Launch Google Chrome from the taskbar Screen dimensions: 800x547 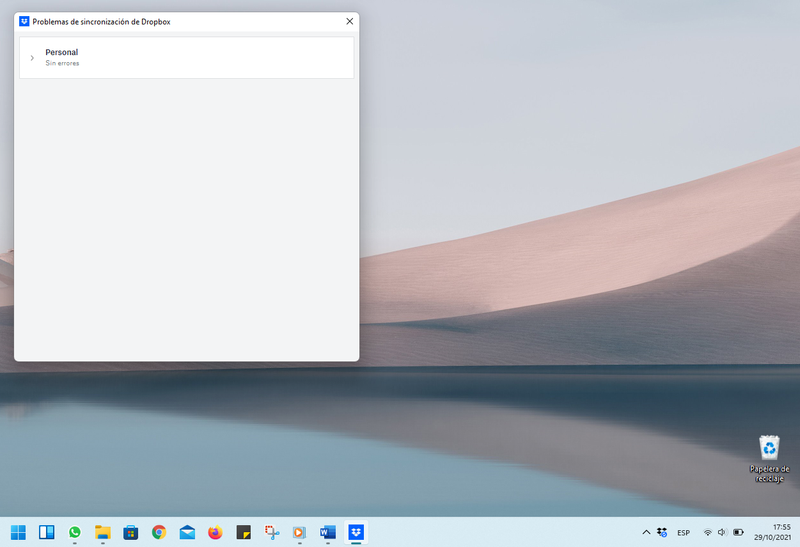[x=158, y=532]
